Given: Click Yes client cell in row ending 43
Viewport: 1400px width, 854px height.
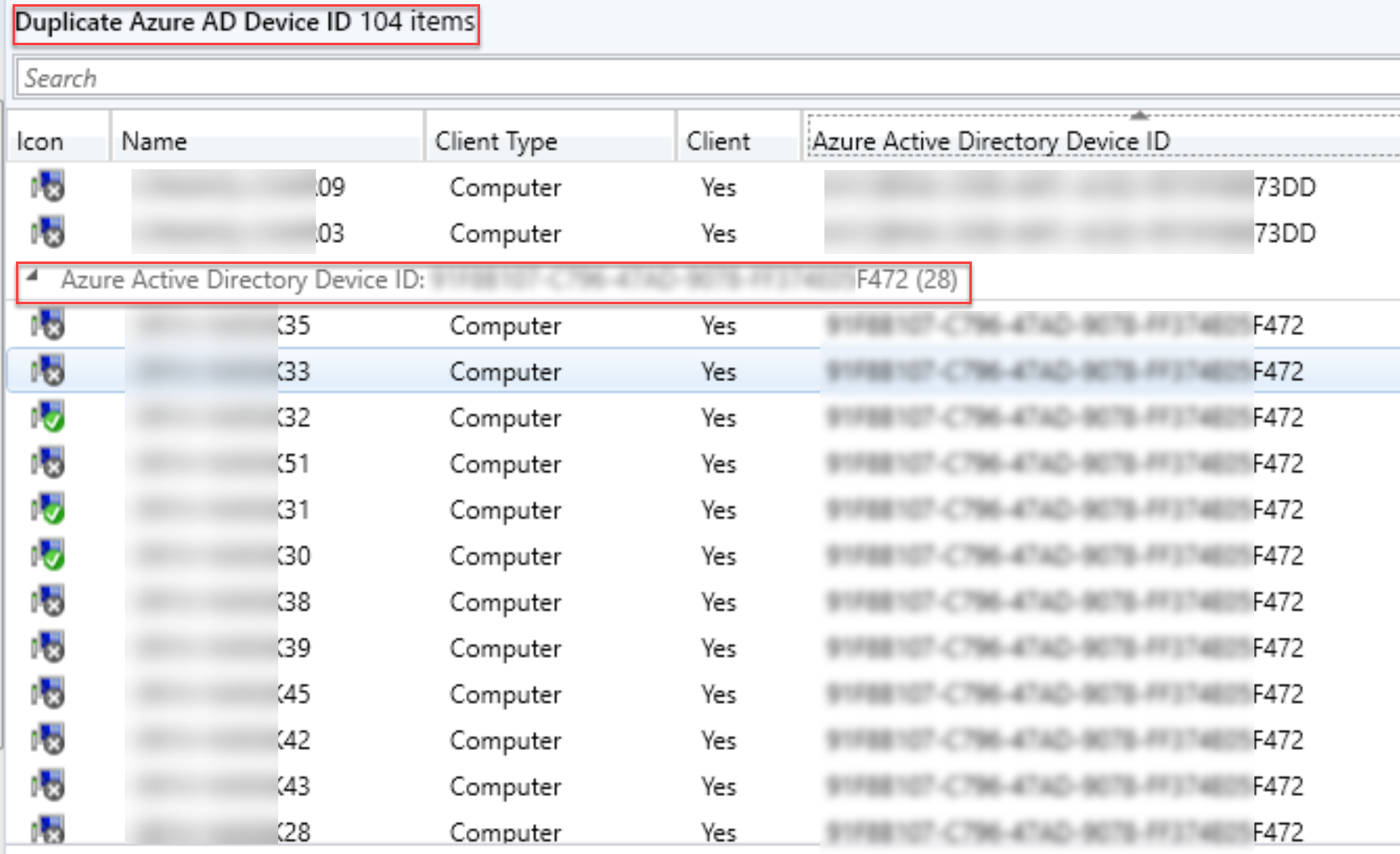Looking at the screenshot, I should pos(719,786).
